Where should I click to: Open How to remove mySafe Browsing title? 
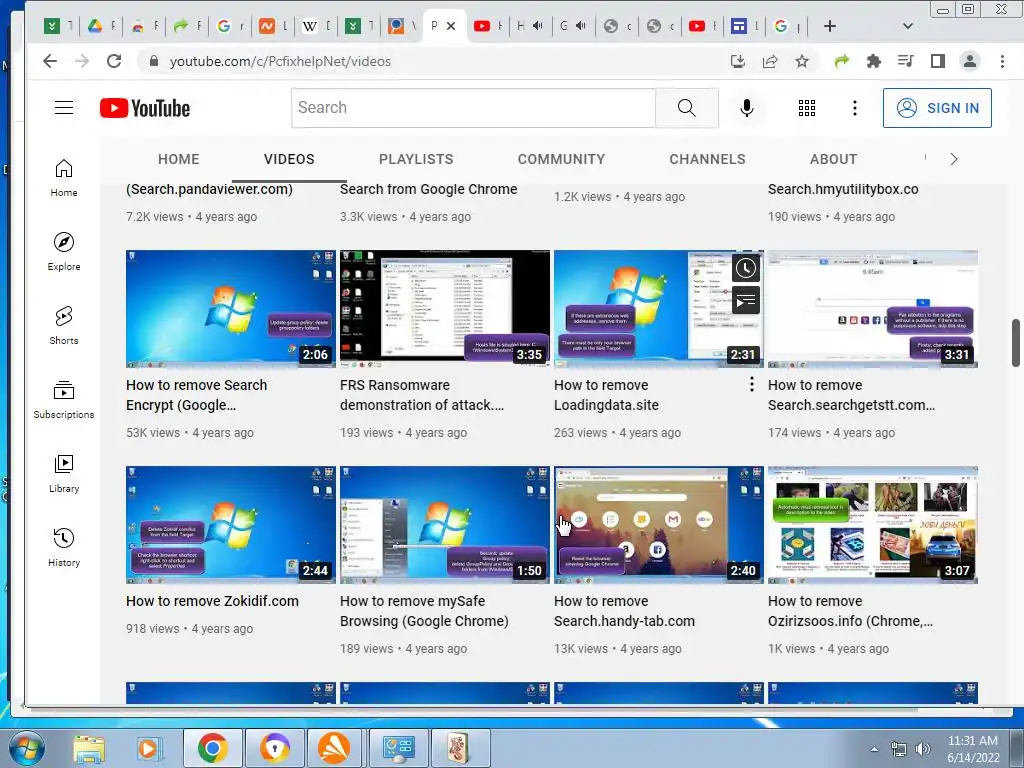point(424,611)
